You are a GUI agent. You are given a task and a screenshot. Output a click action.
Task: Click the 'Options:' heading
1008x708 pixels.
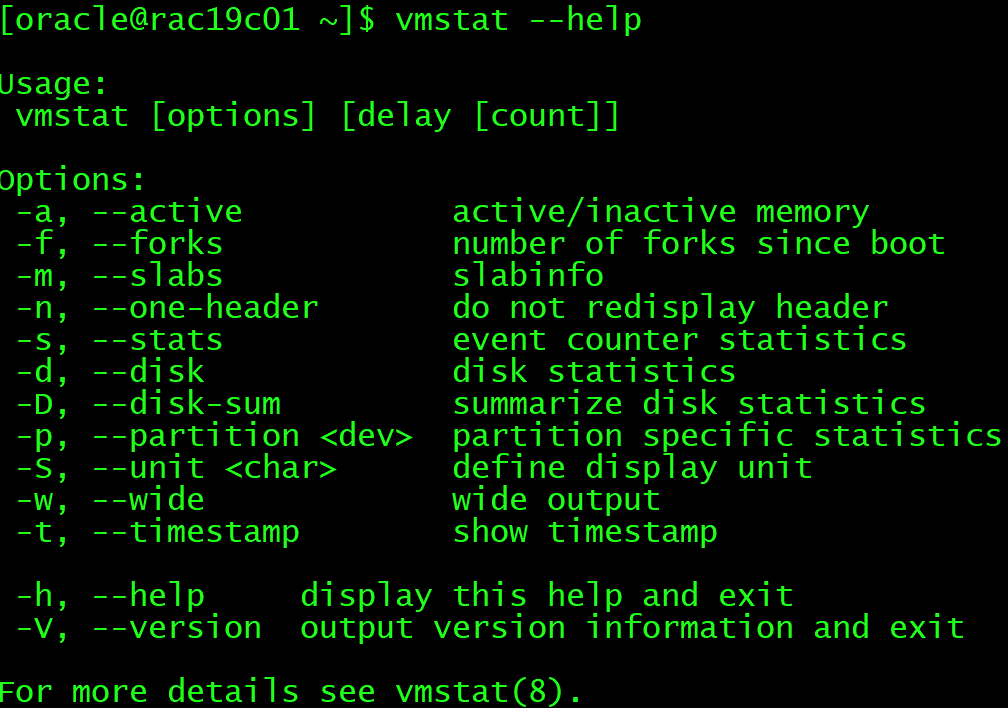pos(73,180)
